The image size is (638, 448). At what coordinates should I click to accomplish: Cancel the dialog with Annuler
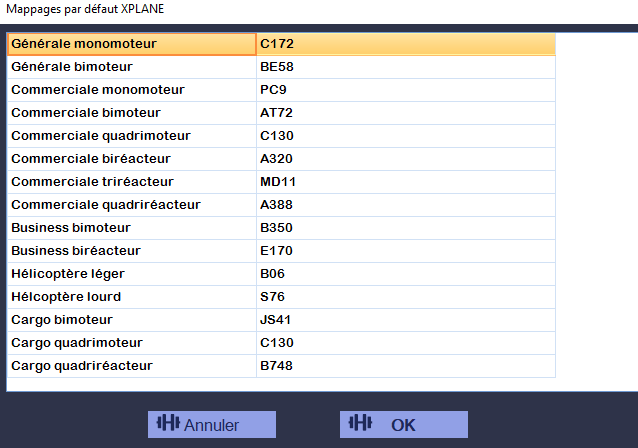tap(212, 424)
